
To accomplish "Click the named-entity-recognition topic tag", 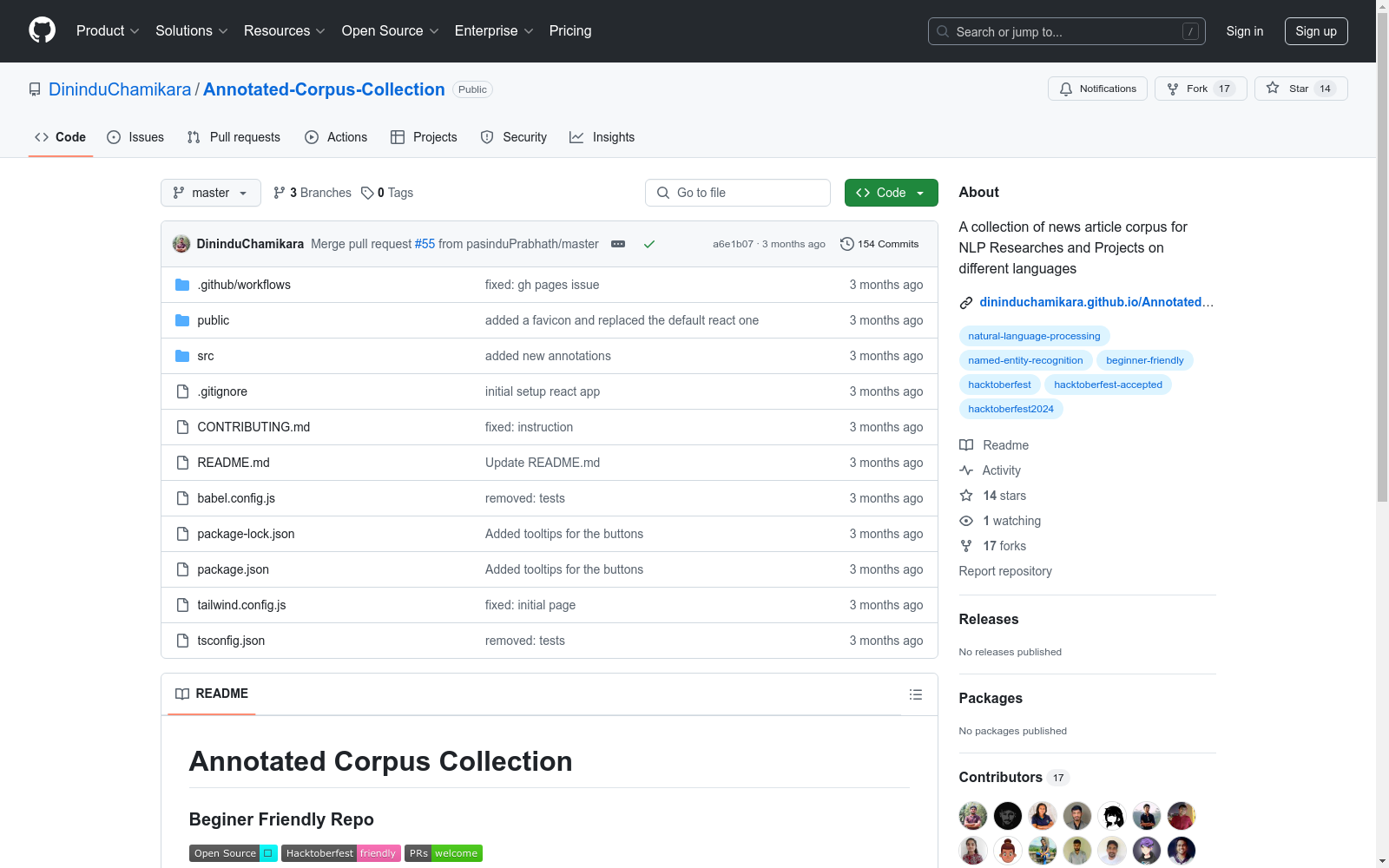I will (x=1025, y=360).
